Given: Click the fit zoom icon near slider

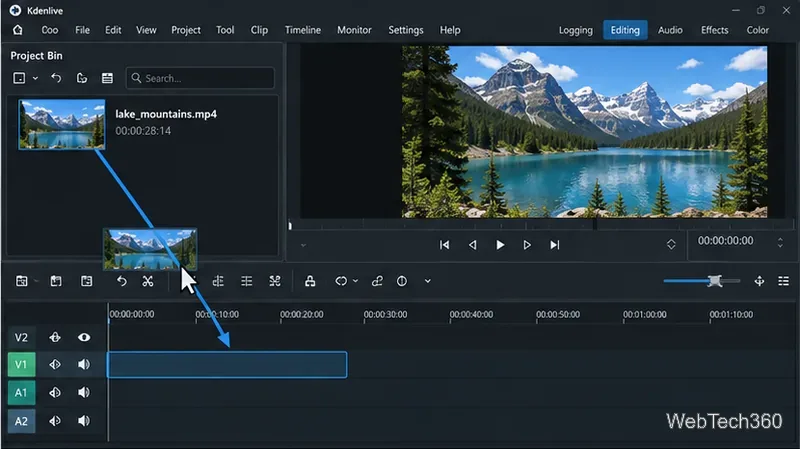Looking at the screenshot, I should click(759, 281).
